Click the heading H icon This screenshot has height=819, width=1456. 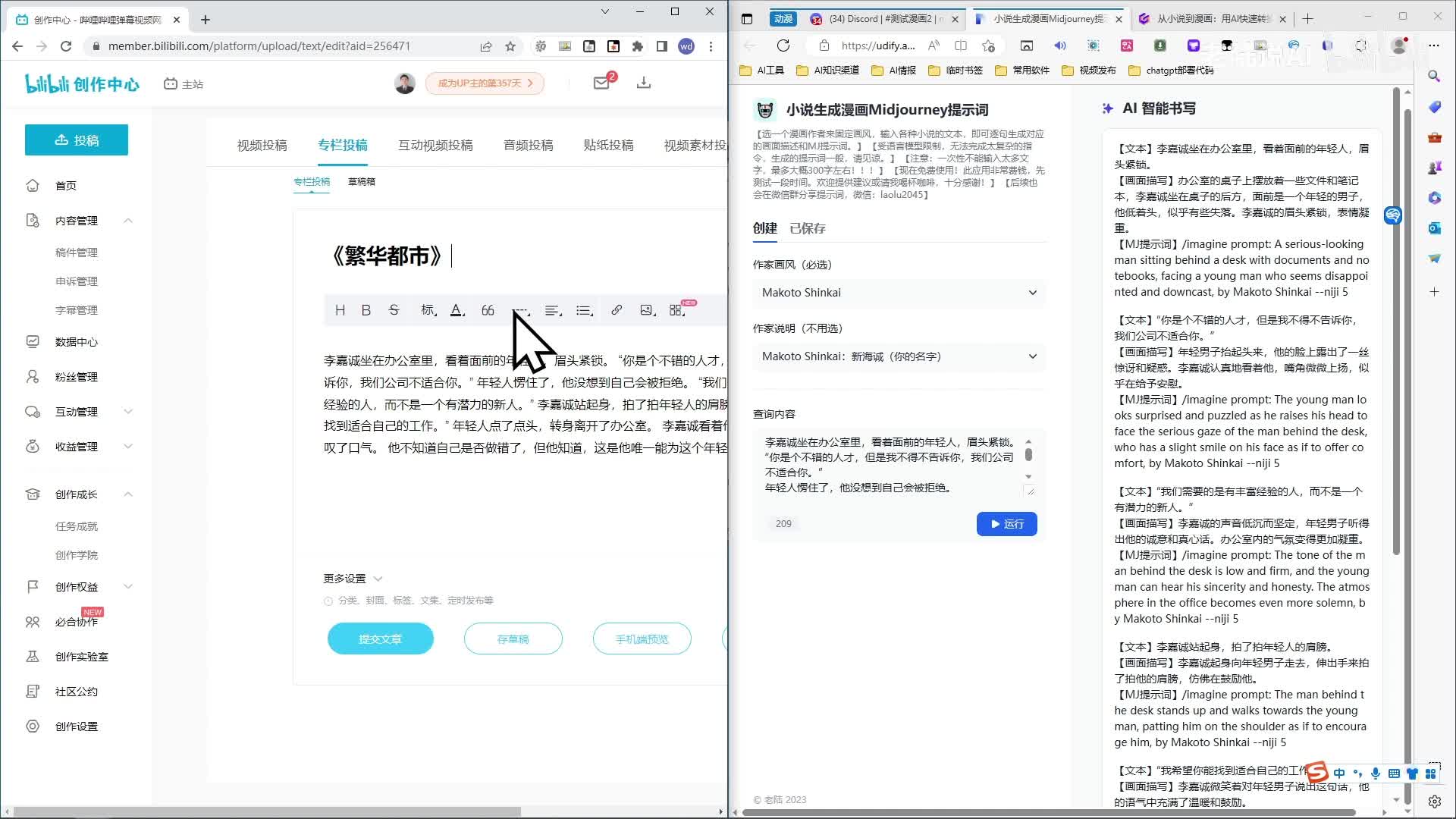click(340, 310)
